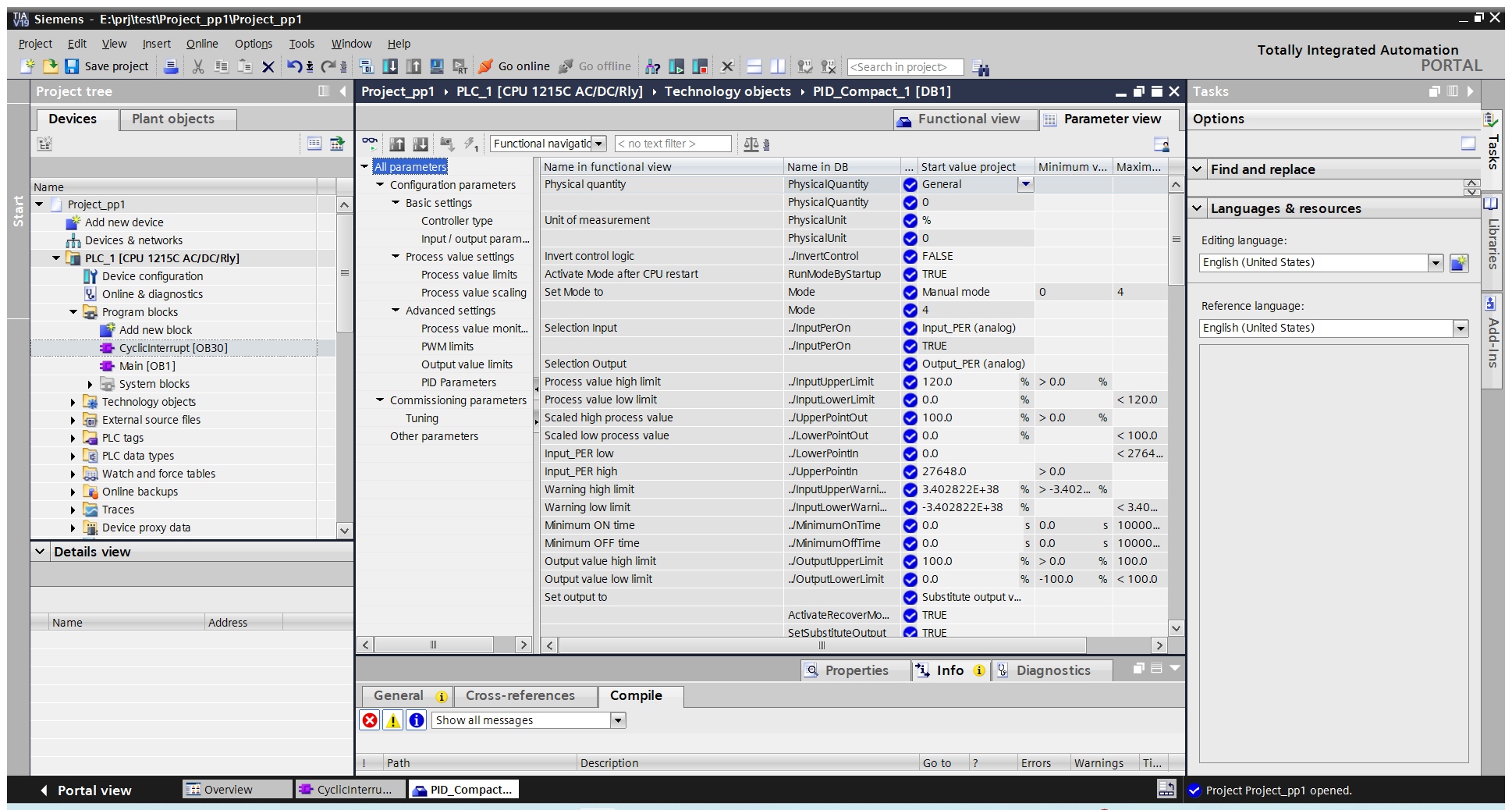The height and width of the screenshot is (810, 1512).
Task: Click the Cut scissors icon
Action: pyautogui.click(x=198, y=66)
